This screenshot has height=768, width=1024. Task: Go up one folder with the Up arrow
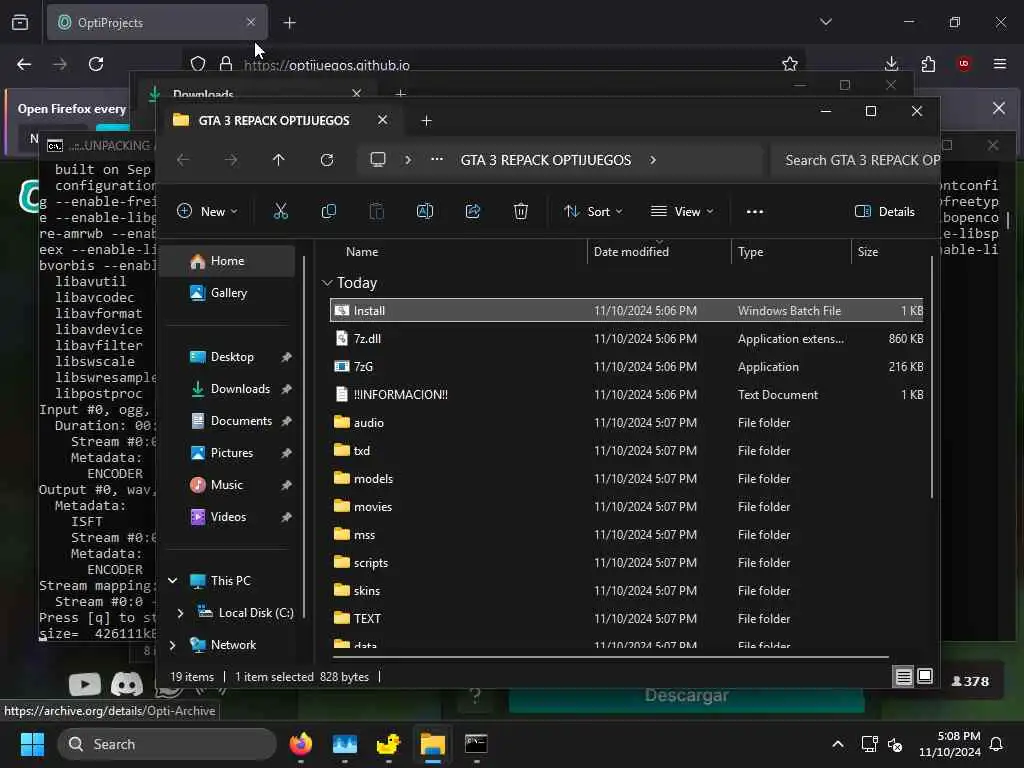(278, 160)
